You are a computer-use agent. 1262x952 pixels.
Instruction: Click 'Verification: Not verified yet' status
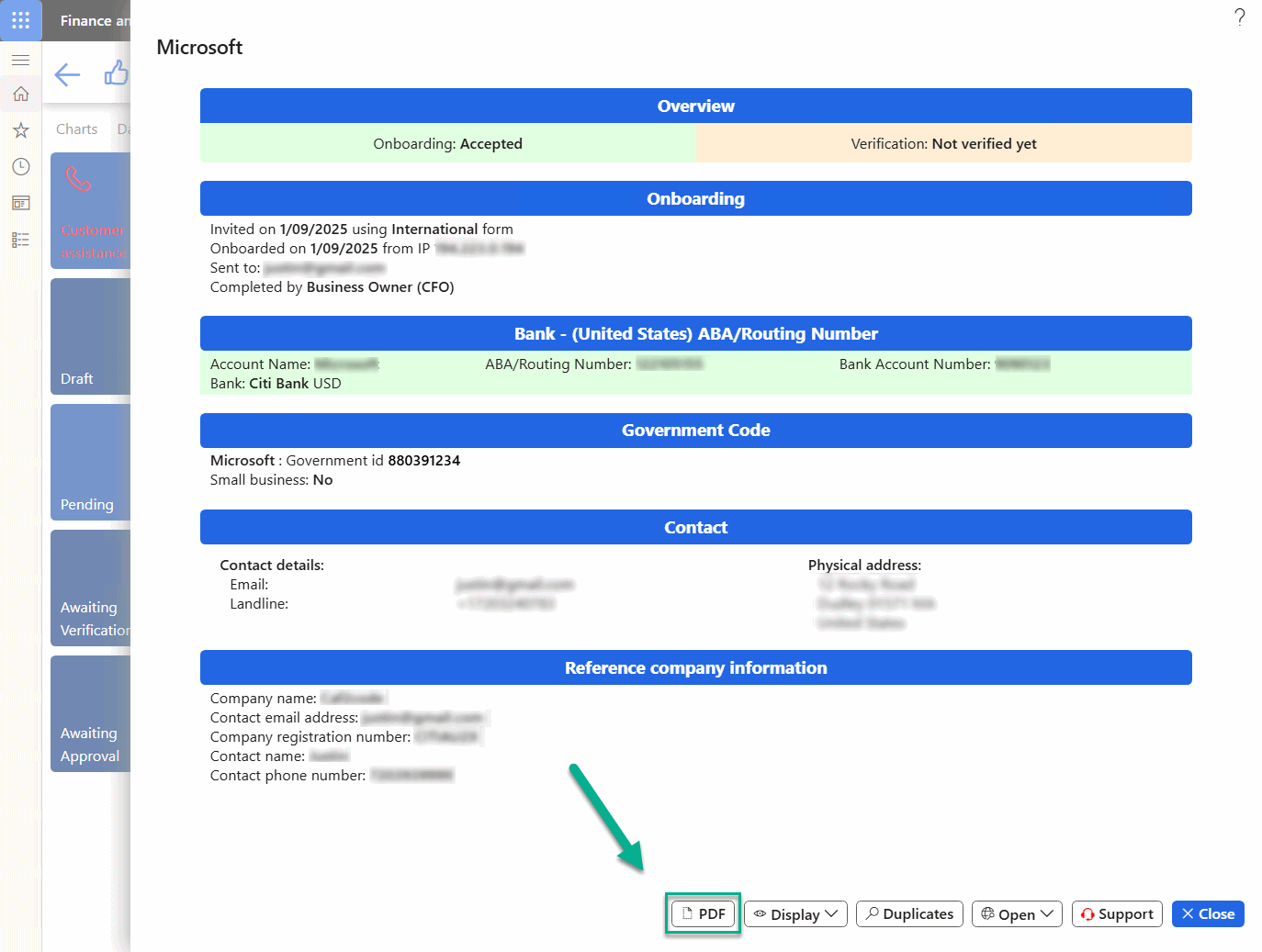[944, 143]
